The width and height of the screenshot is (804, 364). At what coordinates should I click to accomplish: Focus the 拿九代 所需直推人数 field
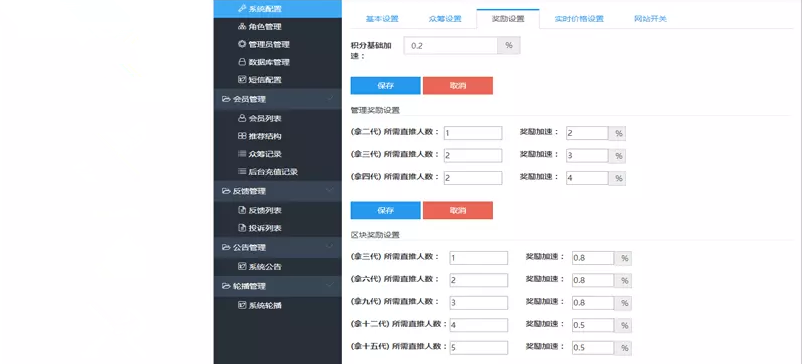pos(479,302)
